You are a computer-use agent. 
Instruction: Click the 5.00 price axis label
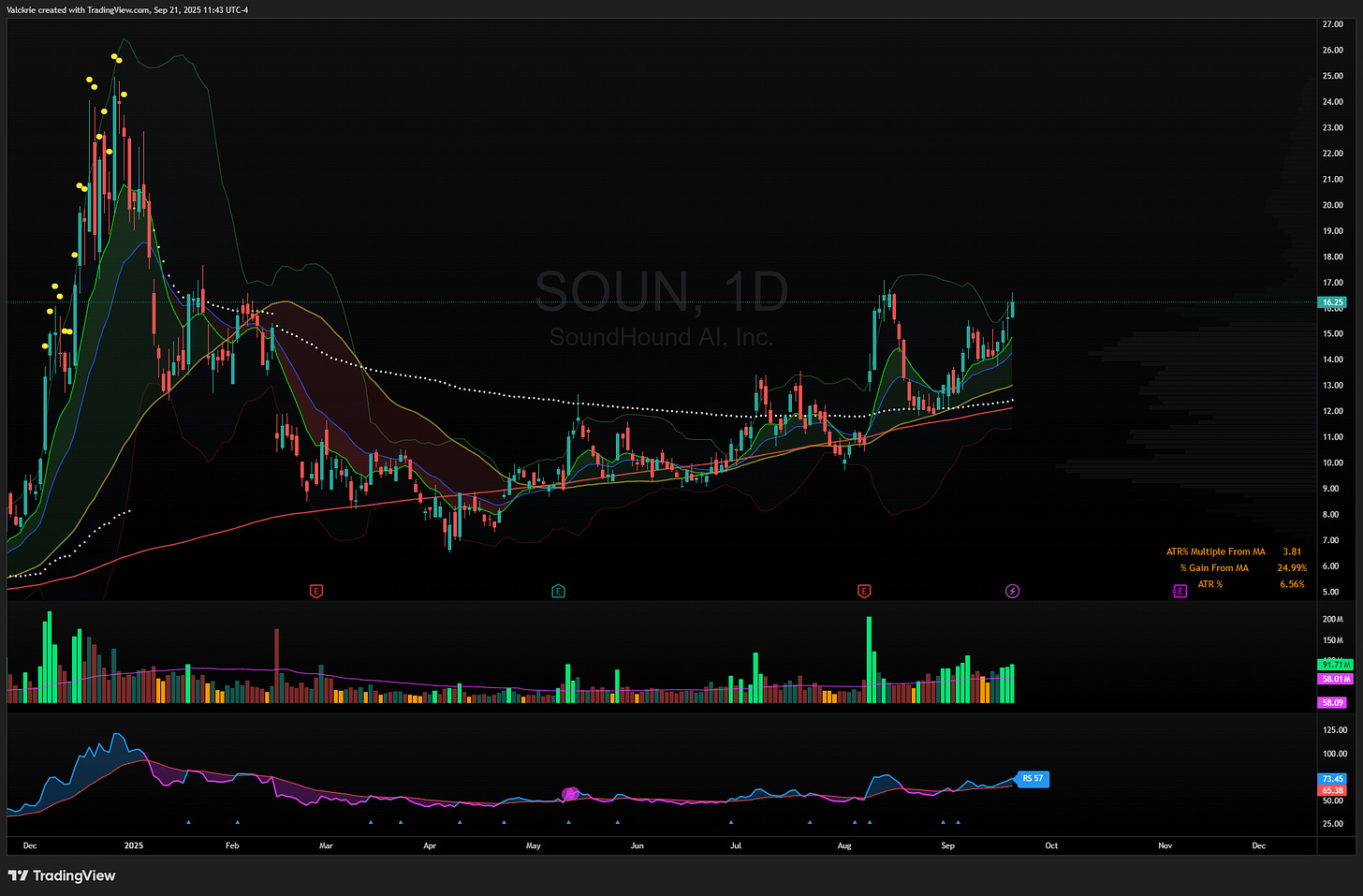1331,592
